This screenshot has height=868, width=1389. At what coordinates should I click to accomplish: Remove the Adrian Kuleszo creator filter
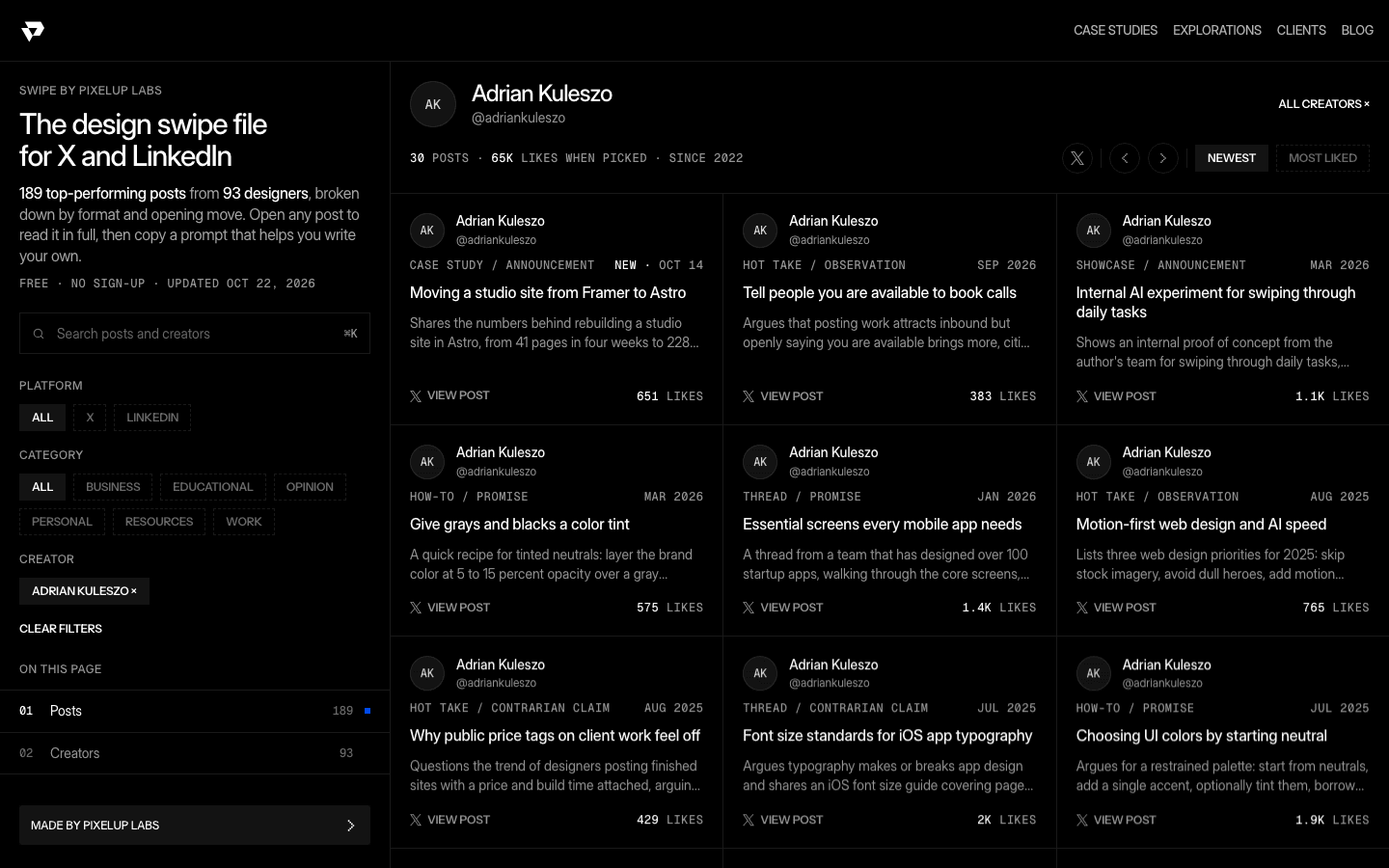(x=84, y=591)
